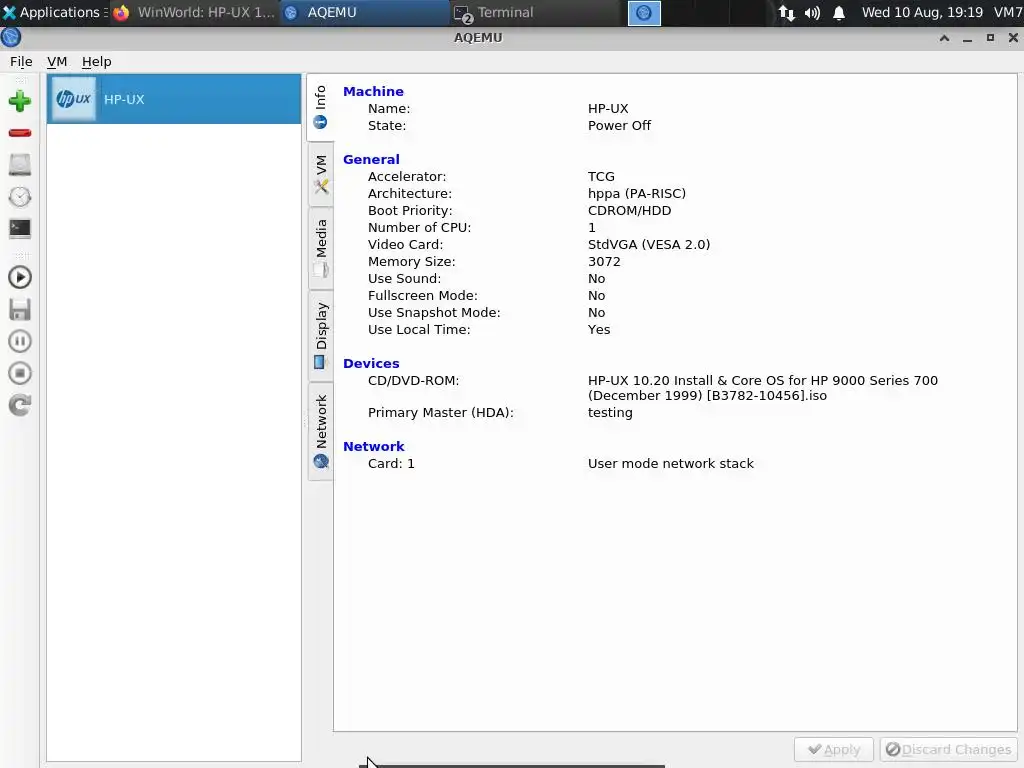Click the notification bell tray icon

pyautogui.click(x=839, y=13)
